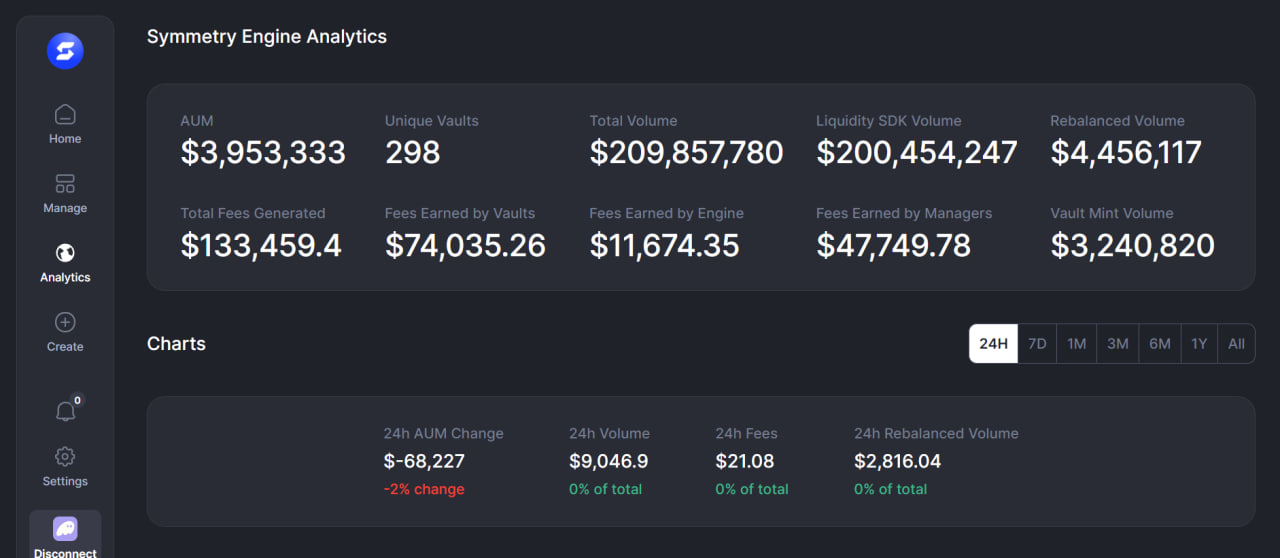The height and width of the screenshot is (558, 1280).
Task: Click the Create plus icon
Action: 65,322
